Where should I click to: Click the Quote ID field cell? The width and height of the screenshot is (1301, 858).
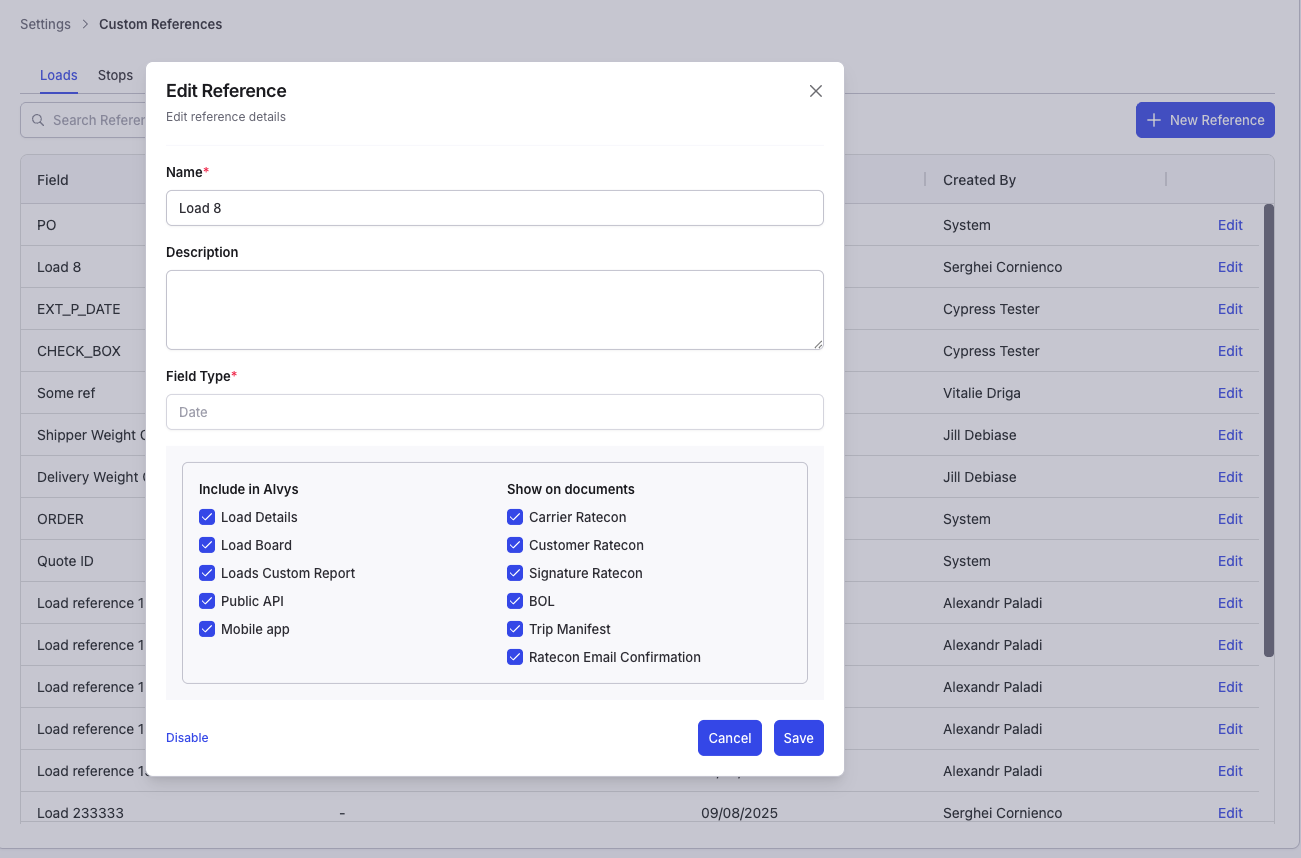pyautogui.click(x=65, y=561)
